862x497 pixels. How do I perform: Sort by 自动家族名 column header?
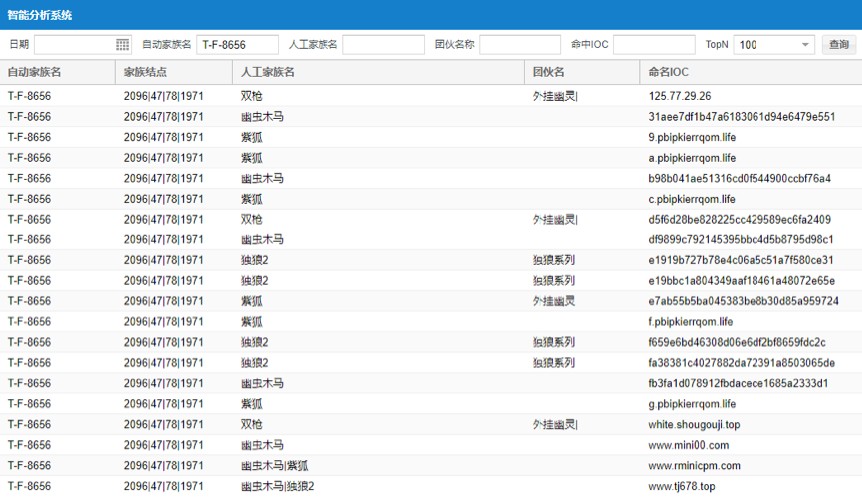point(35,72)
